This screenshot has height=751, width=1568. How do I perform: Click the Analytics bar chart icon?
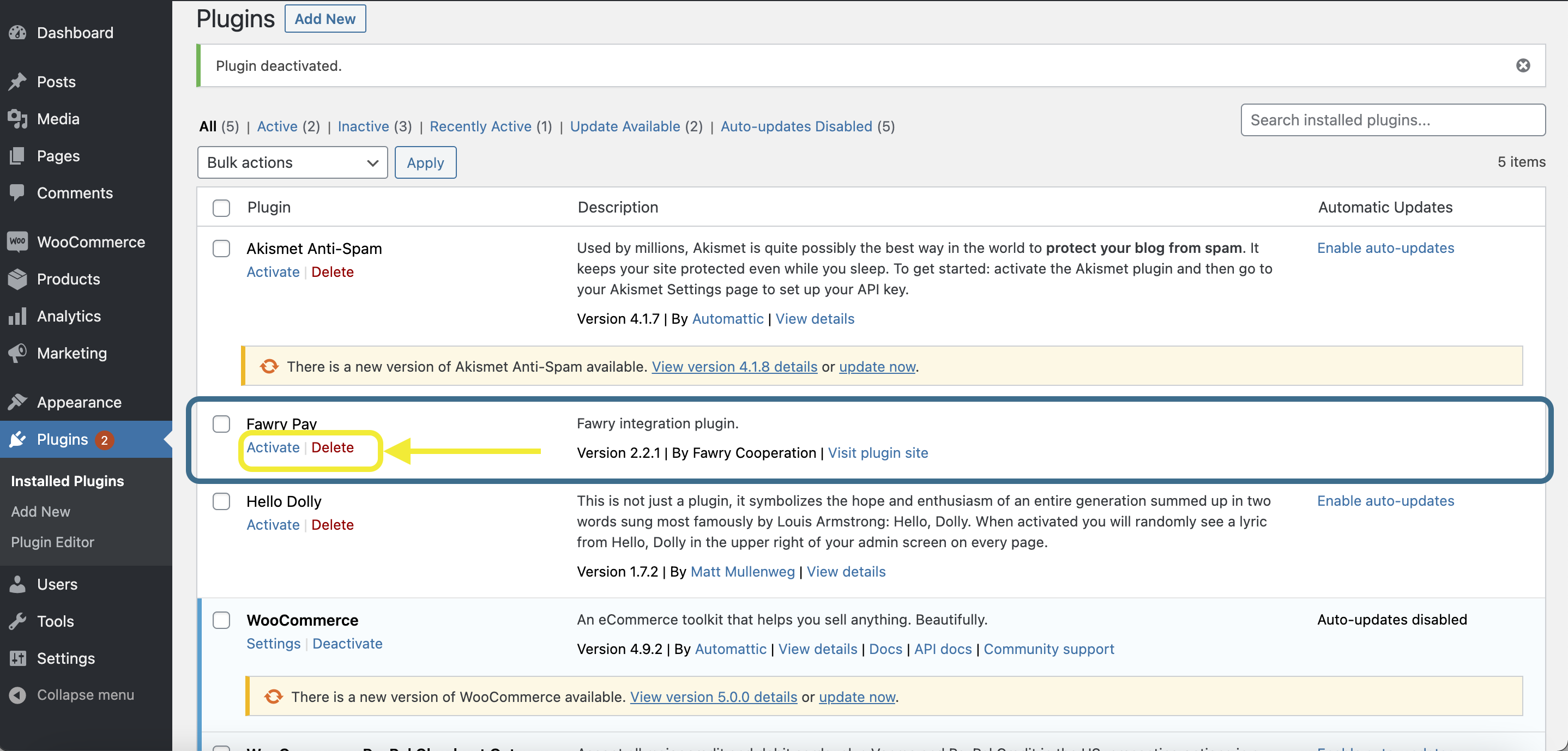click(x=17, y=316)
